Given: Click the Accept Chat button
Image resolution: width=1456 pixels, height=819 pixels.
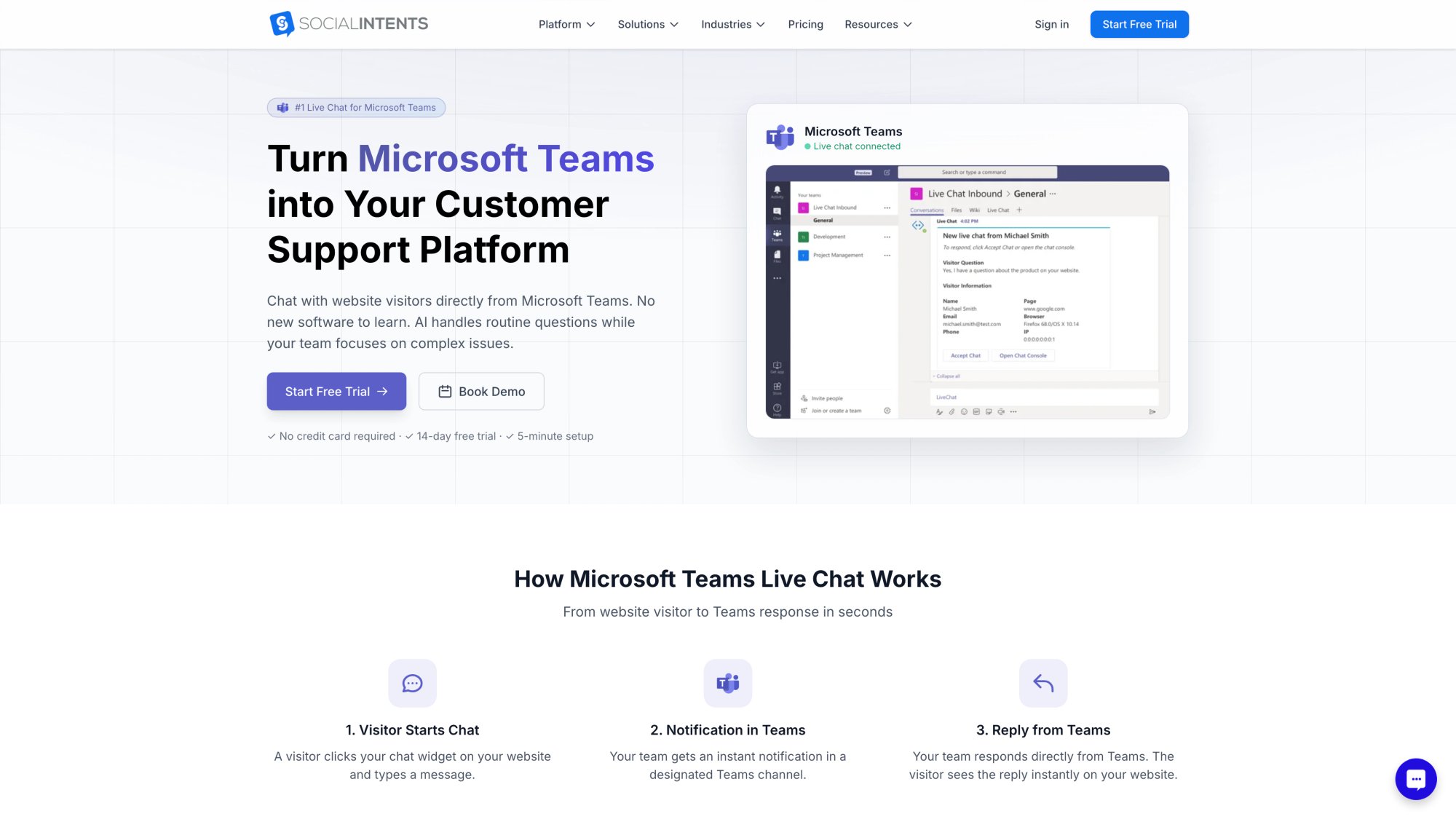Looking at the screenshot, I should point(965,356).
